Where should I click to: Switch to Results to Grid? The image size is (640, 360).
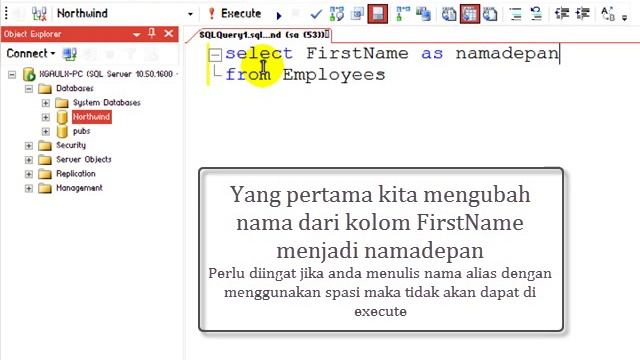click(x=470, y=14)
